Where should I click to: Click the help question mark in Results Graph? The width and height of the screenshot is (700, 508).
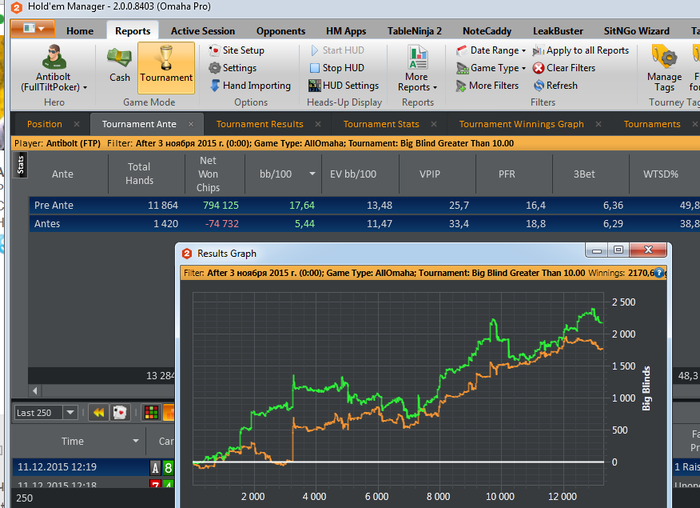[x=659, y=273]
